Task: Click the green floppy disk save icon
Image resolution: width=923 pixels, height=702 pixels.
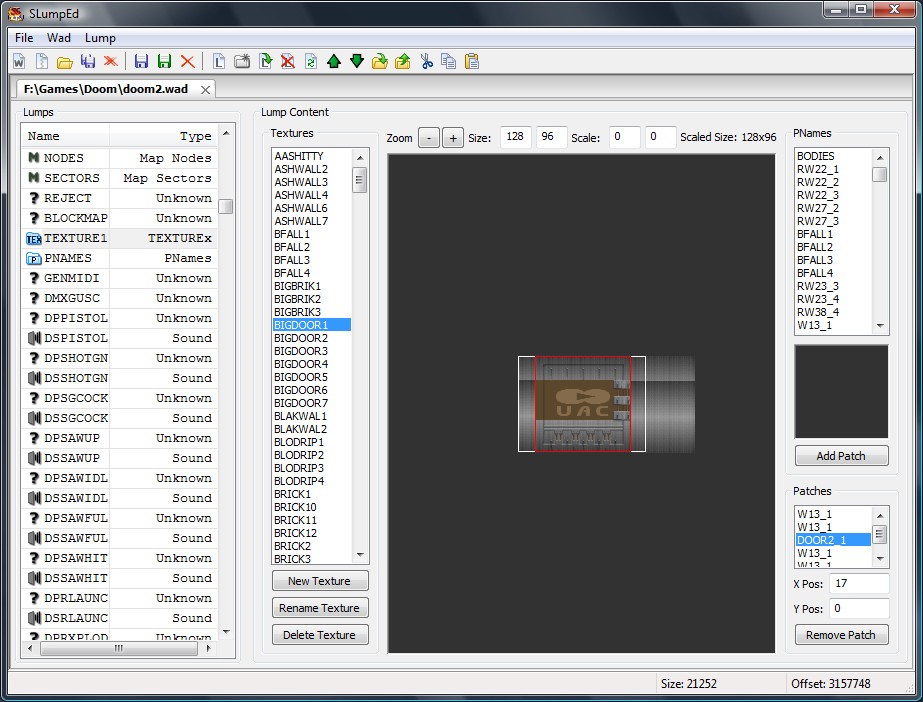Action: point(164,62)
